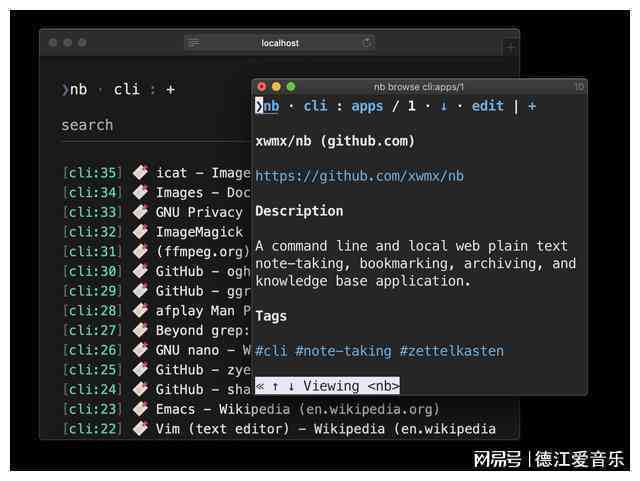
Task: Click bookmark icon beside icat entry
Action: [140, 173]
